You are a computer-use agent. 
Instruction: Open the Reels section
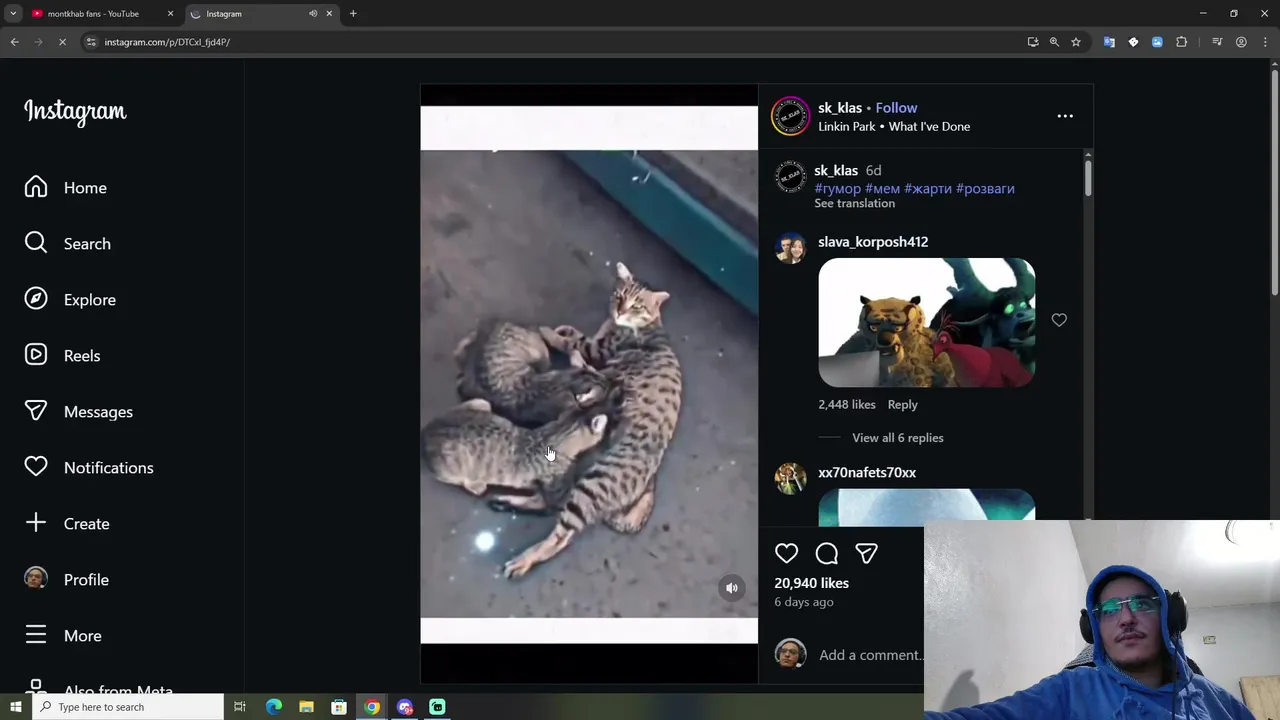tap(62, 356)
